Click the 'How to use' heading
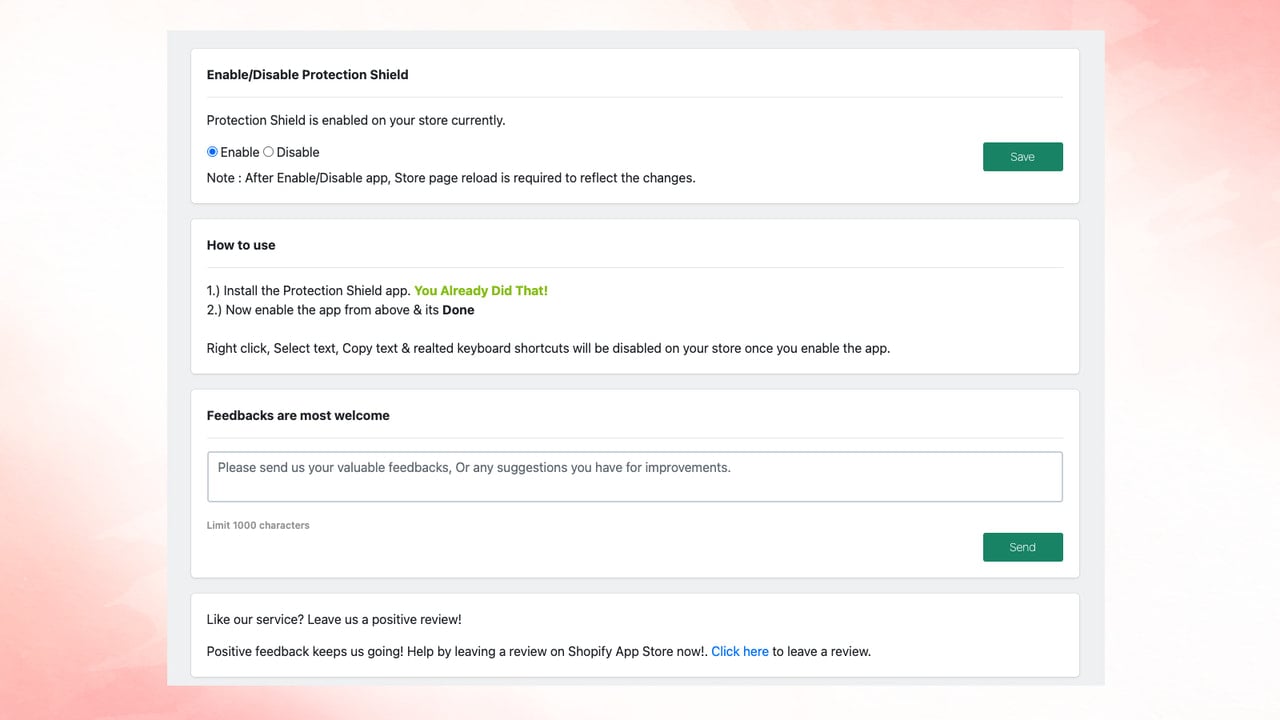The width and height of the screenshot is (1280, 720). (241, 245)
